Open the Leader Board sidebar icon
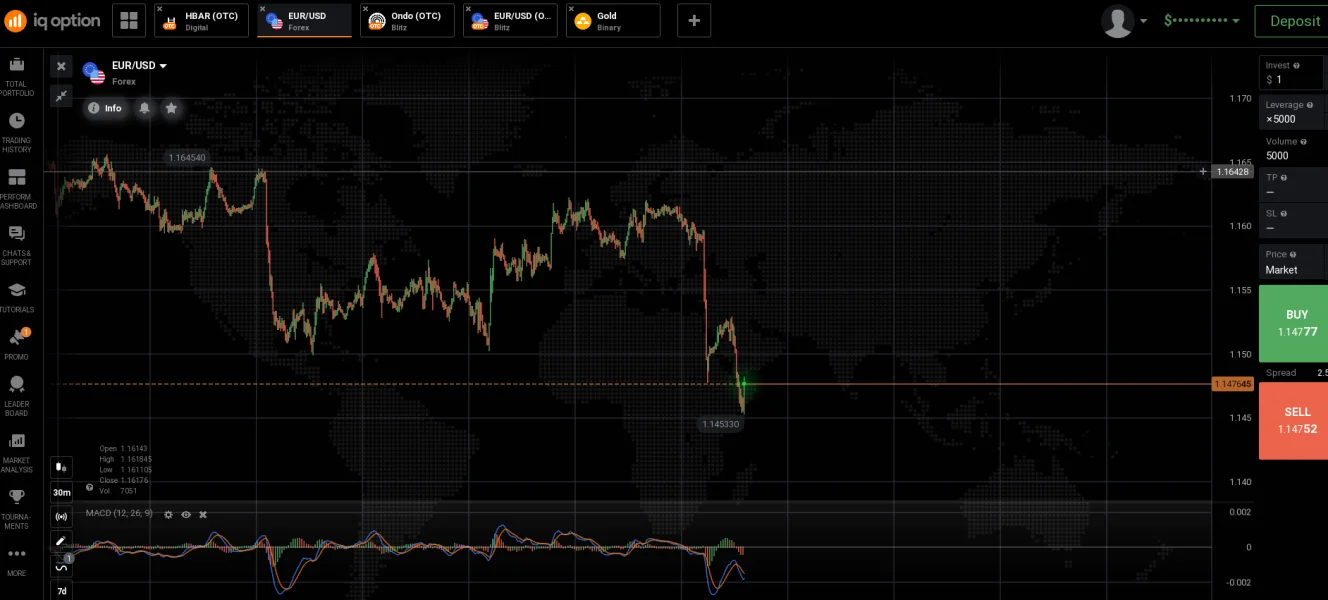 17,396
